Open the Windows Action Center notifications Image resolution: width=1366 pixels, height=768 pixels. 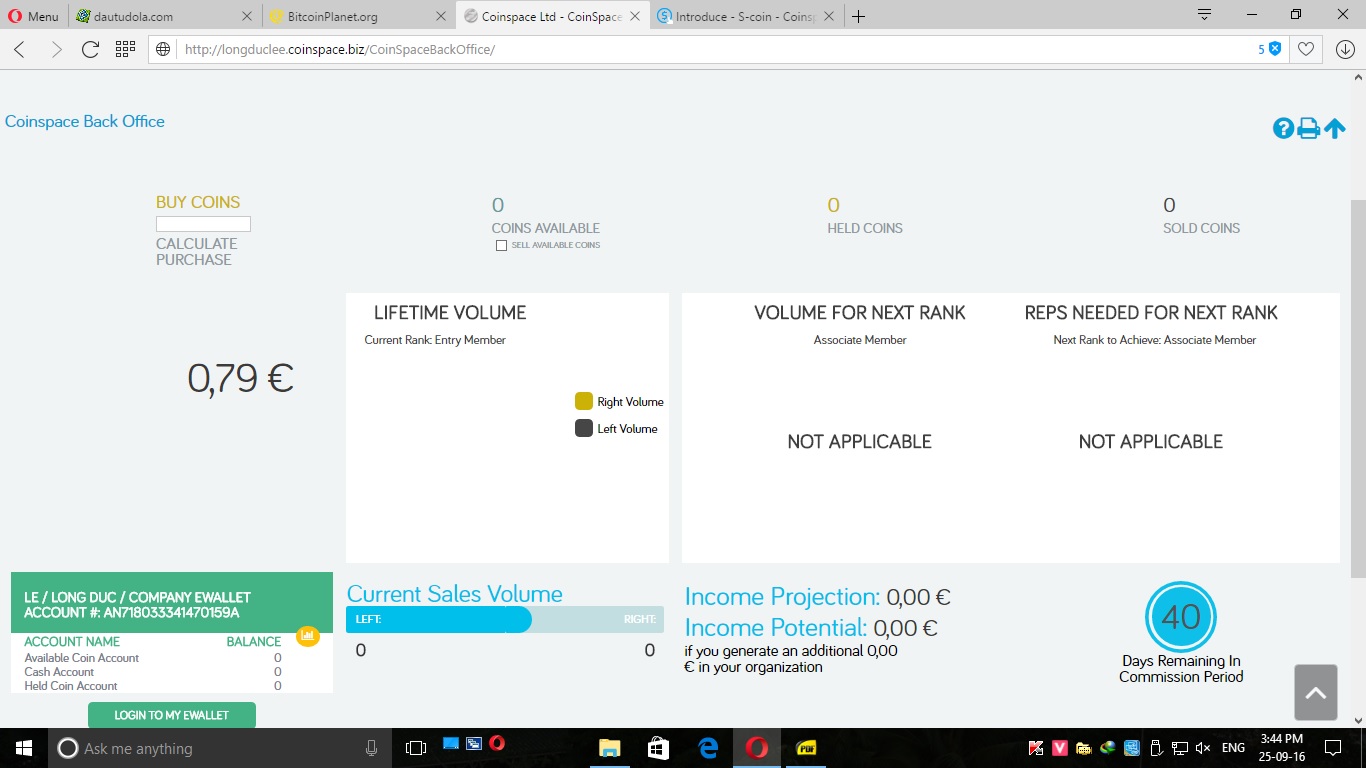pyautogui.click(x=1332, y=748)
